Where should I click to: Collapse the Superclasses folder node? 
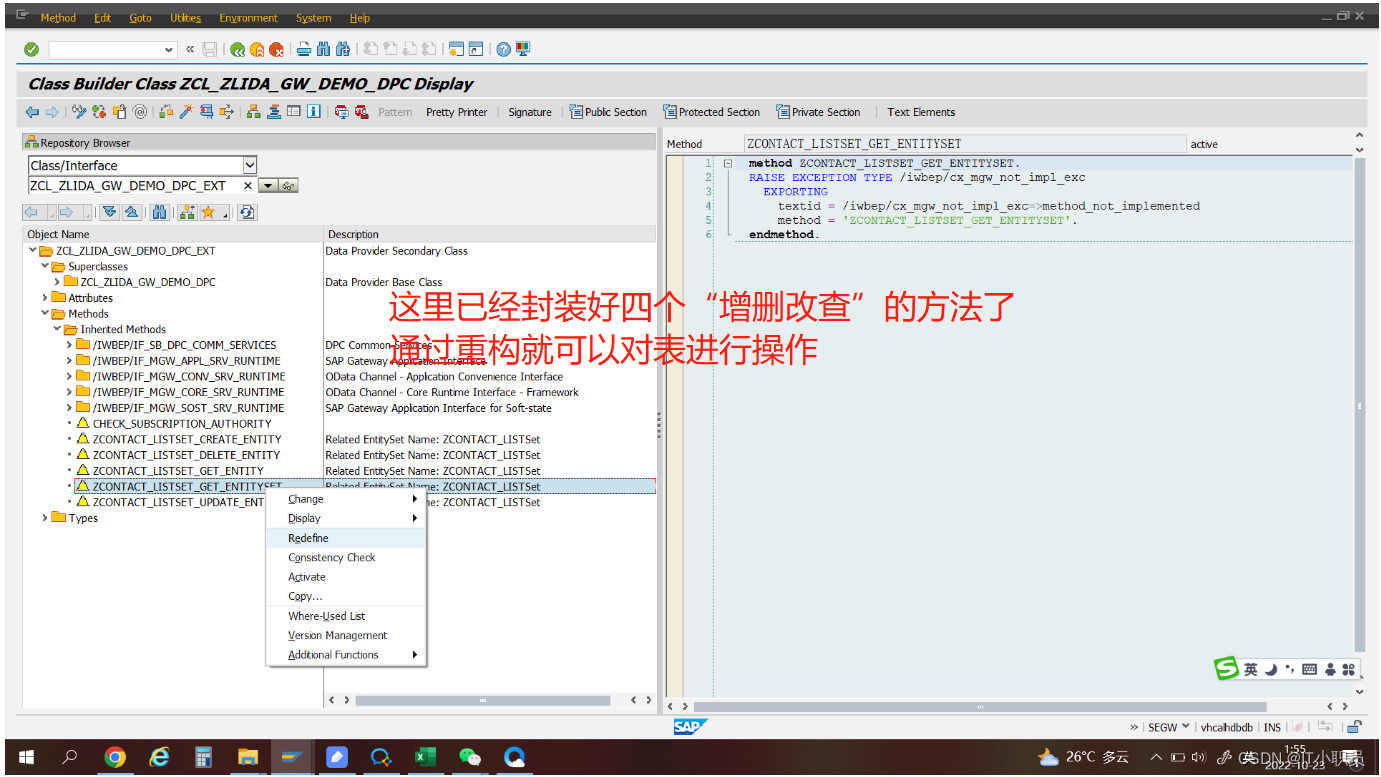pos(45,267)
